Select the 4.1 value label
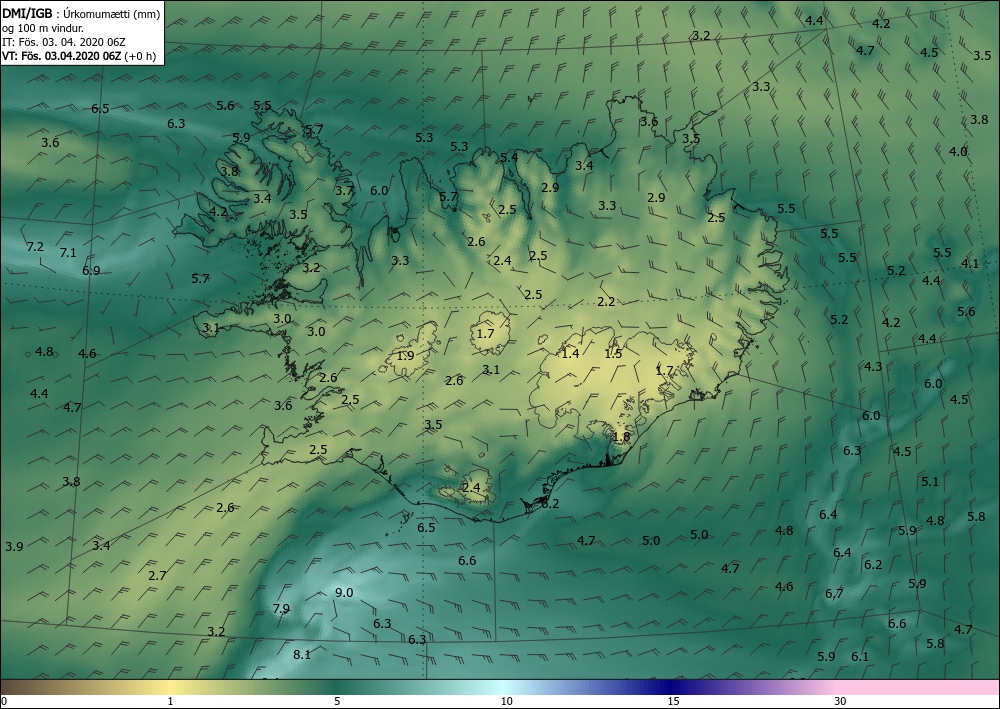The image size is (1000, 709). 970,263
